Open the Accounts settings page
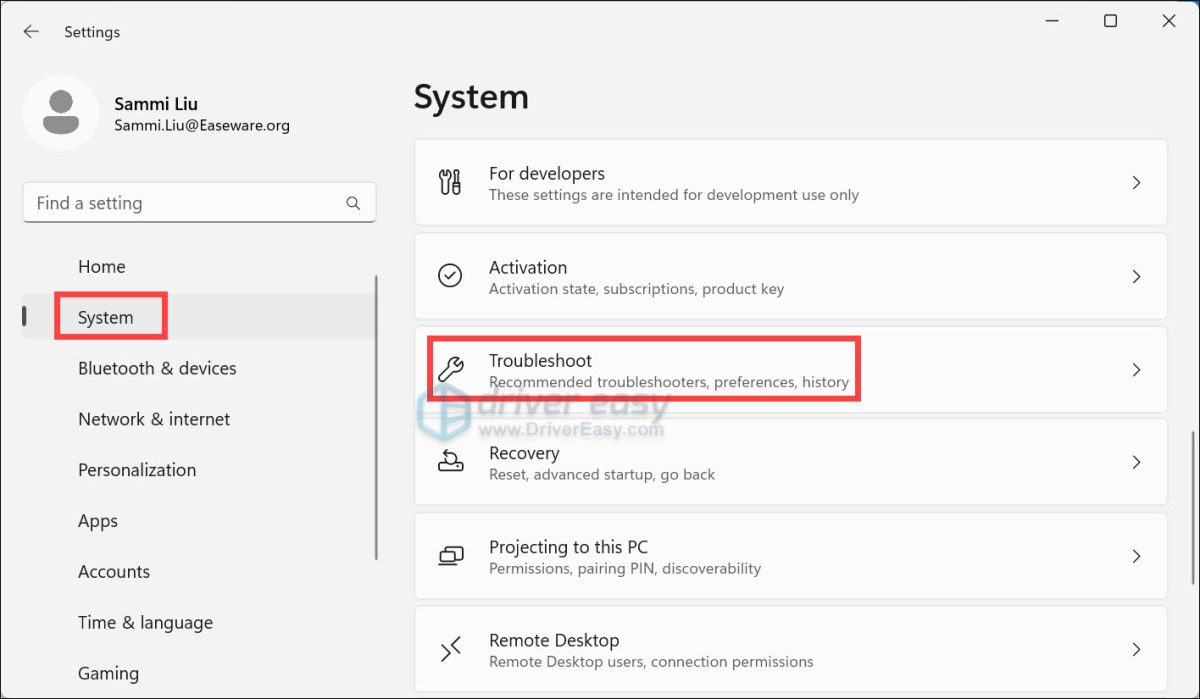 pos(114,572)
